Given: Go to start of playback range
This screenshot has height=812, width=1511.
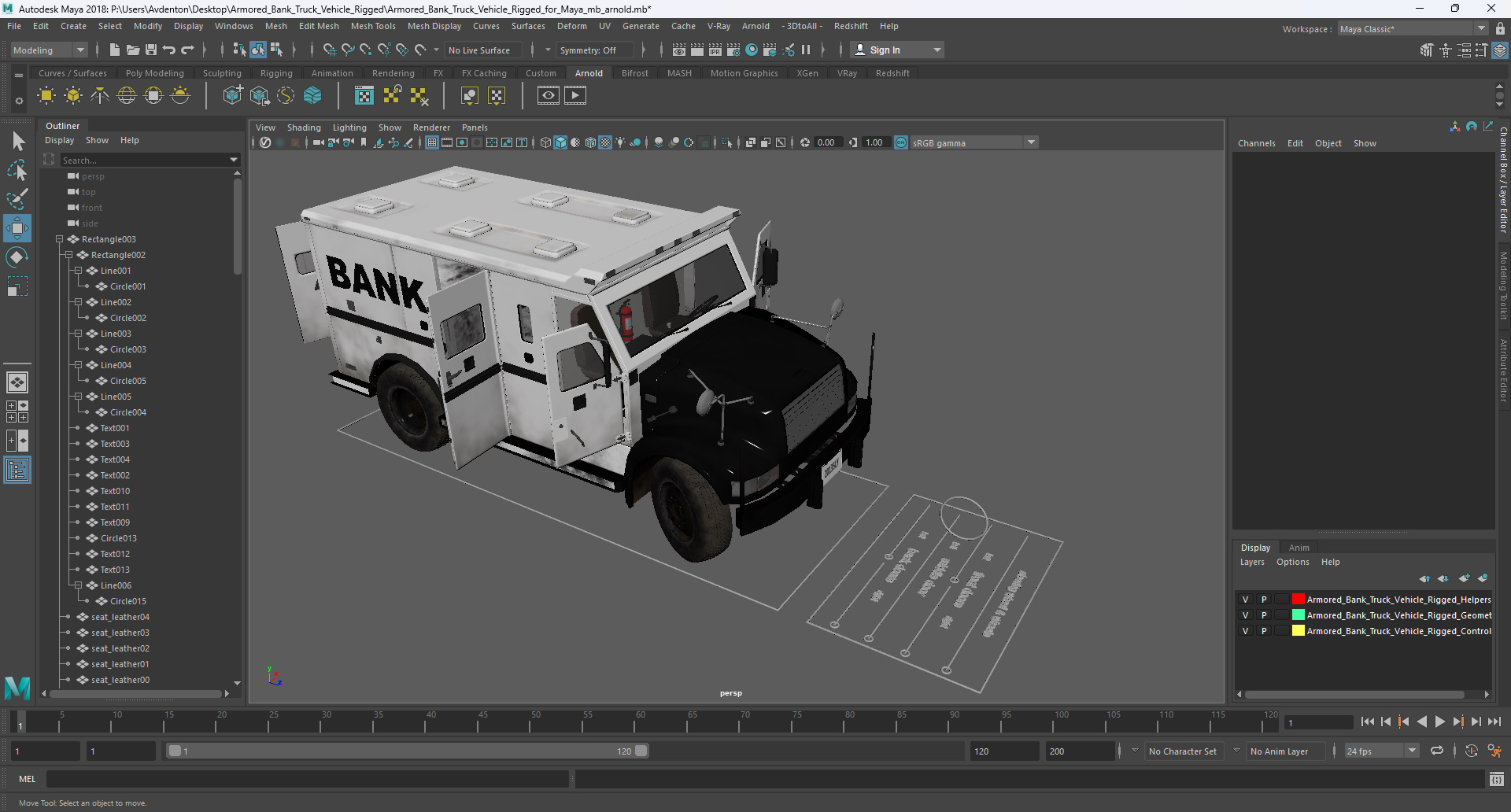Looking at the screenshot, I should (1368, 722).
